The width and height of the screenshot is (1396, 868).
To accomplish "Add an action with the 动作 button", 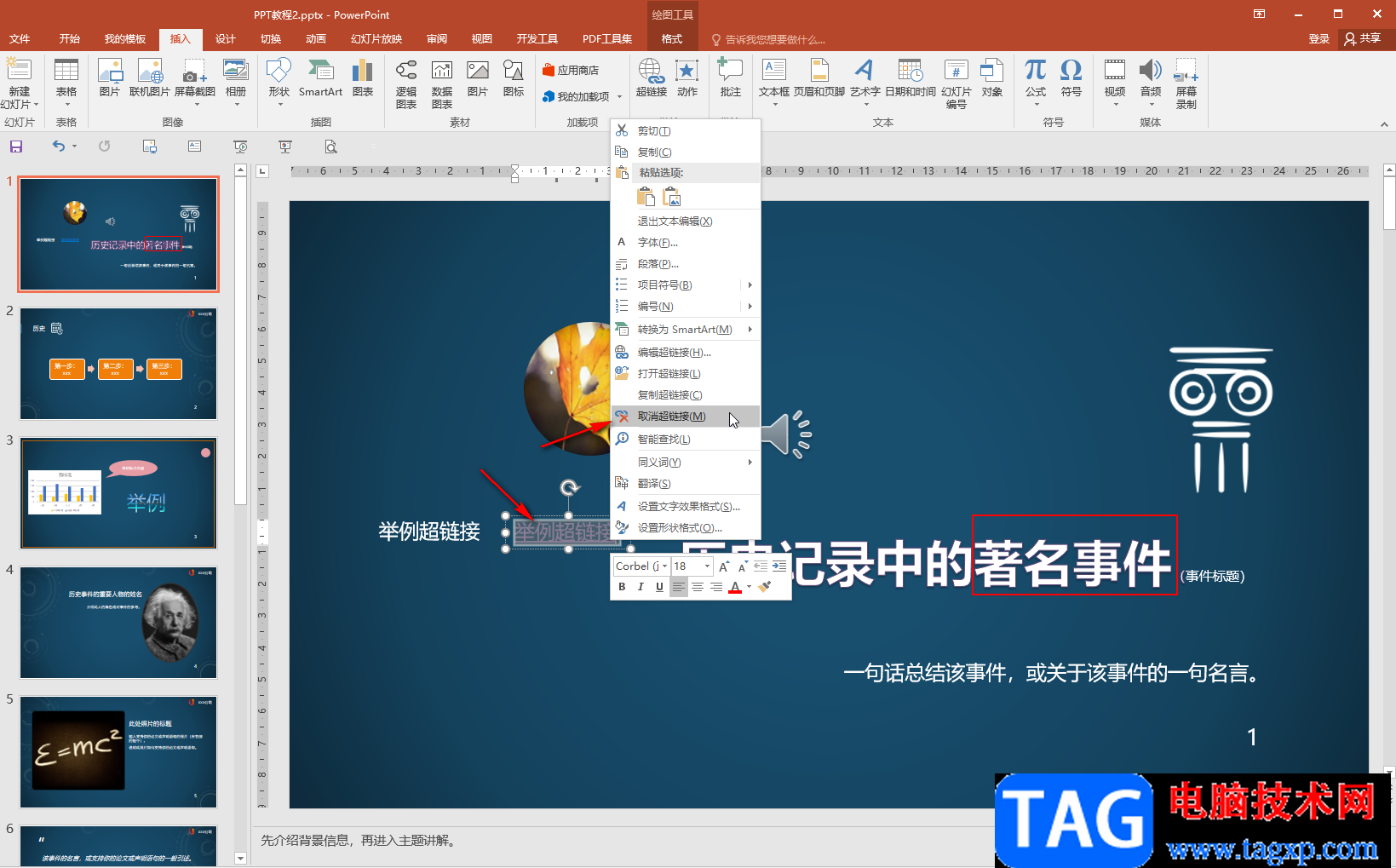I will click(x=687, y=78).
